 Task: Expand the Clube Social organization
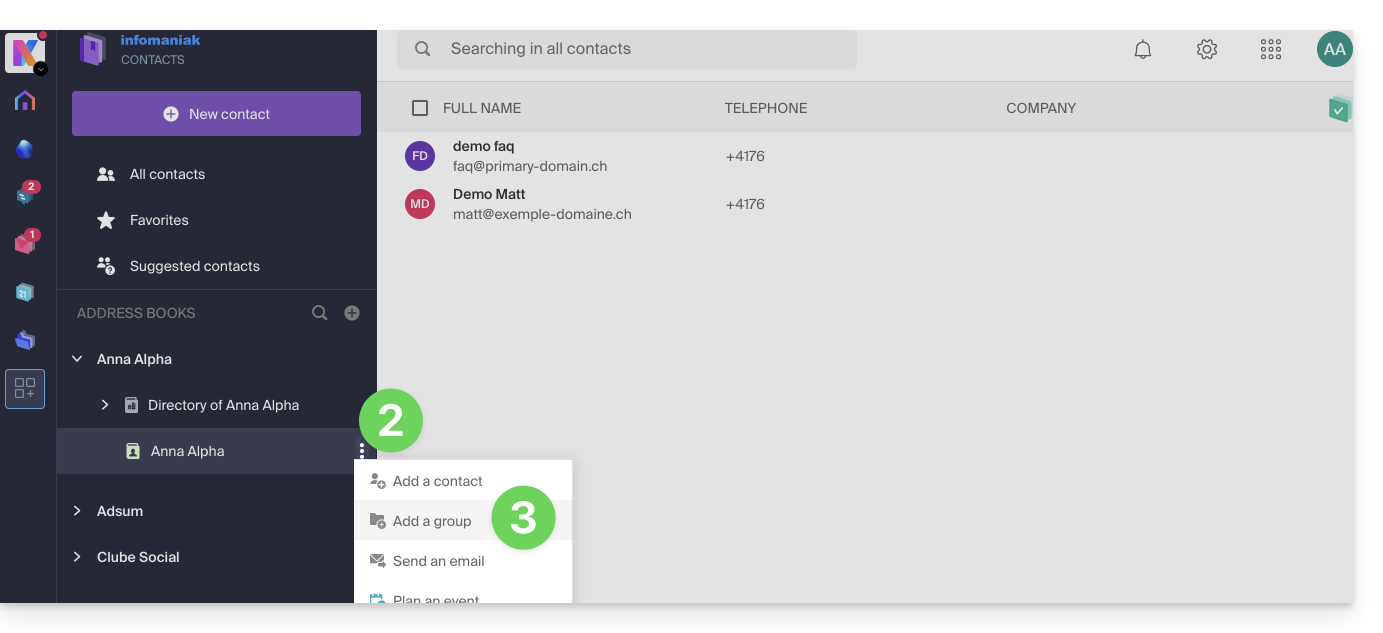coord(77,557)
